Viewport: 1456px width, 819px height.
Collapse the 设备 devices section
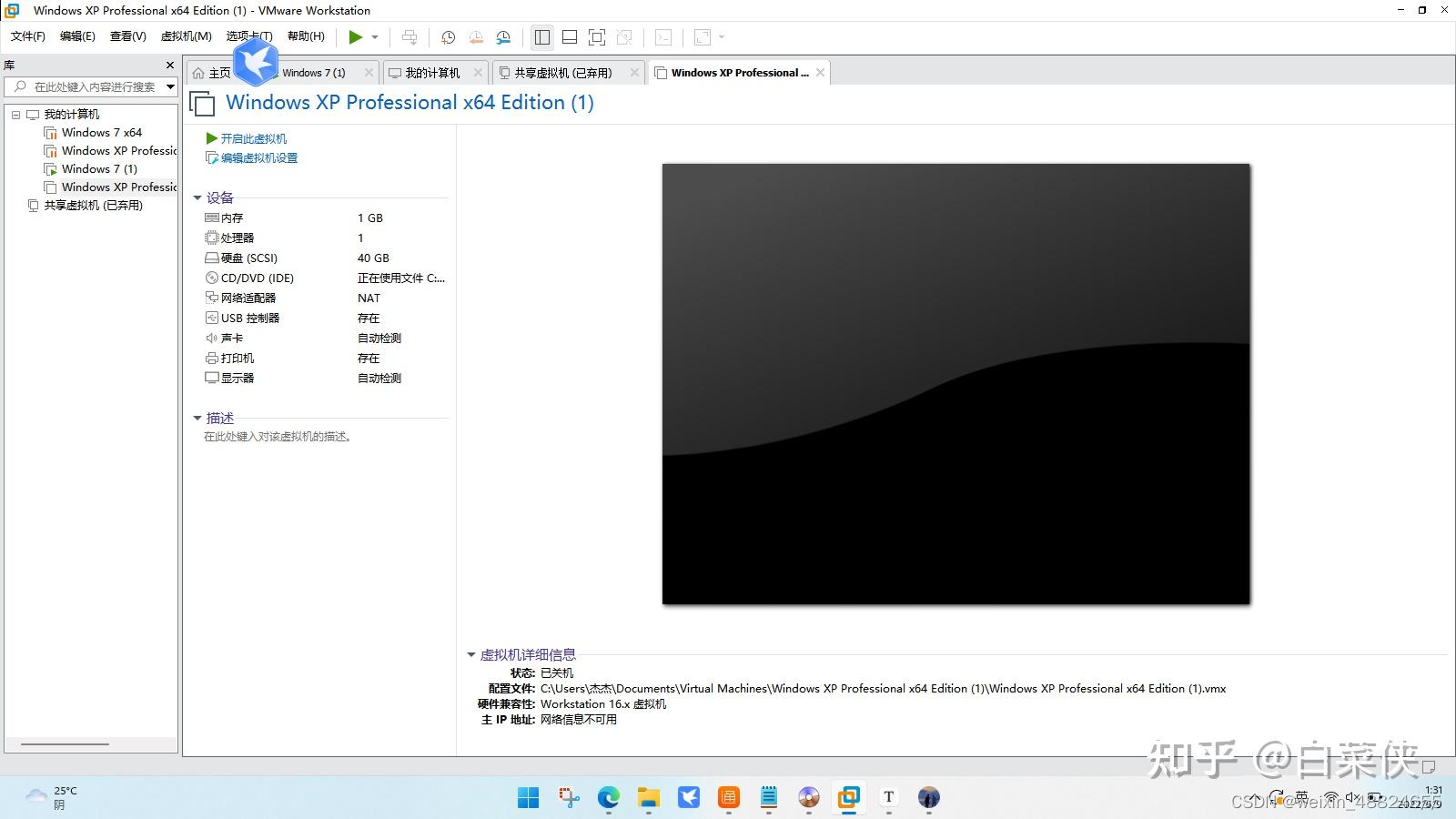(198, 197)
